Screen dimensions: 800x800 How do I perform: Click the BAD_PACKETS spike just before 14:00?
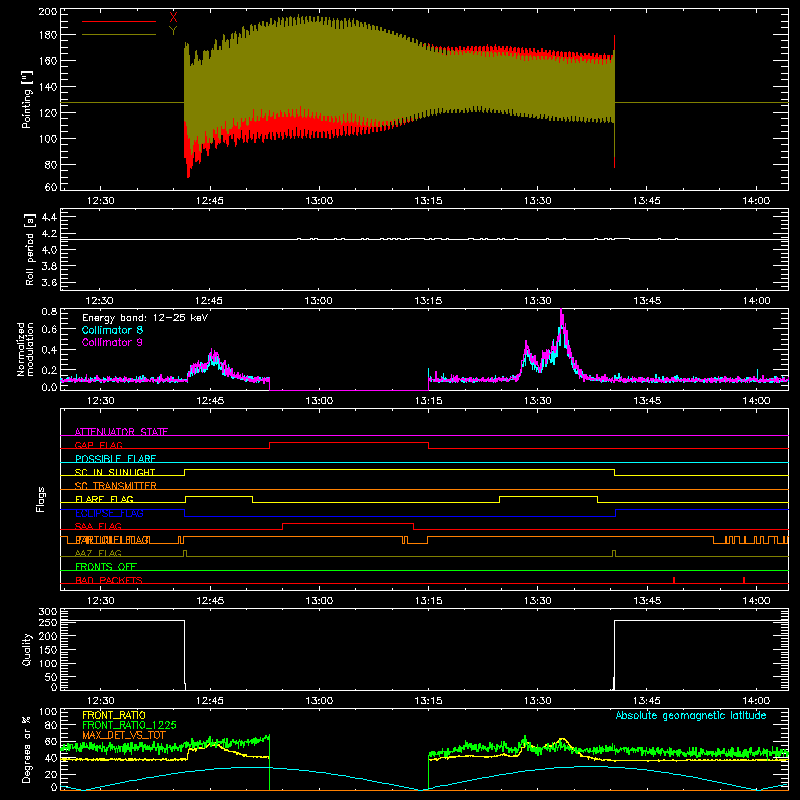pos(744,580)
